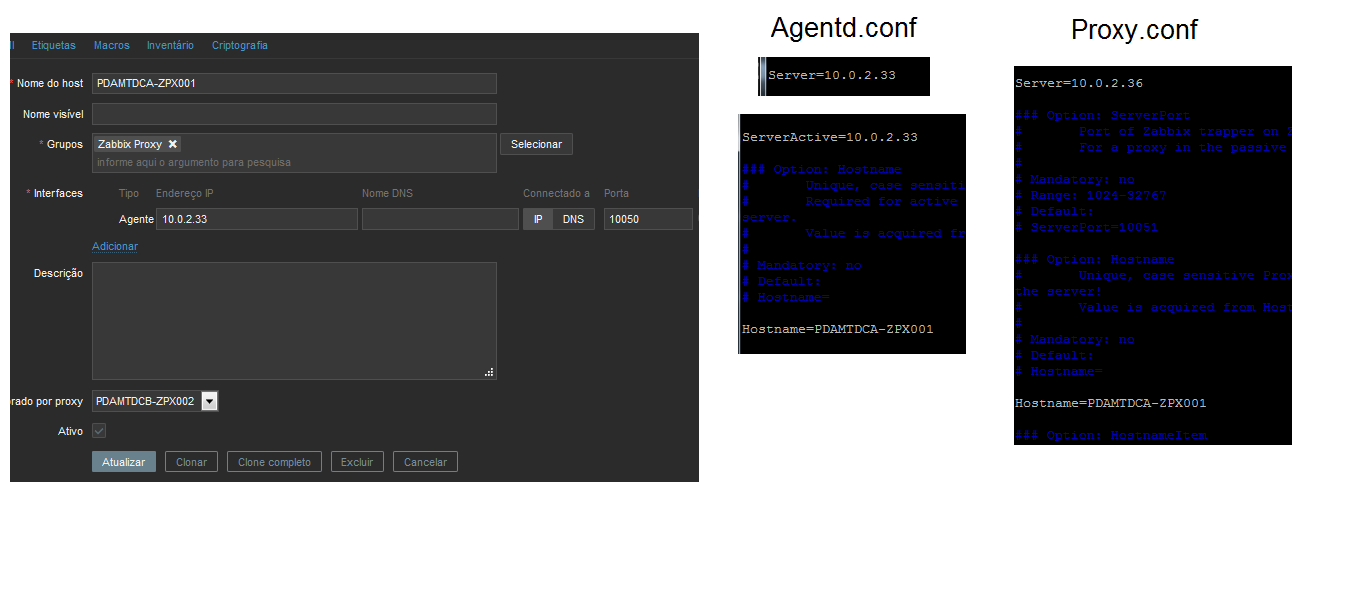Switch agent connection to DNS mode

click(573, 219)
